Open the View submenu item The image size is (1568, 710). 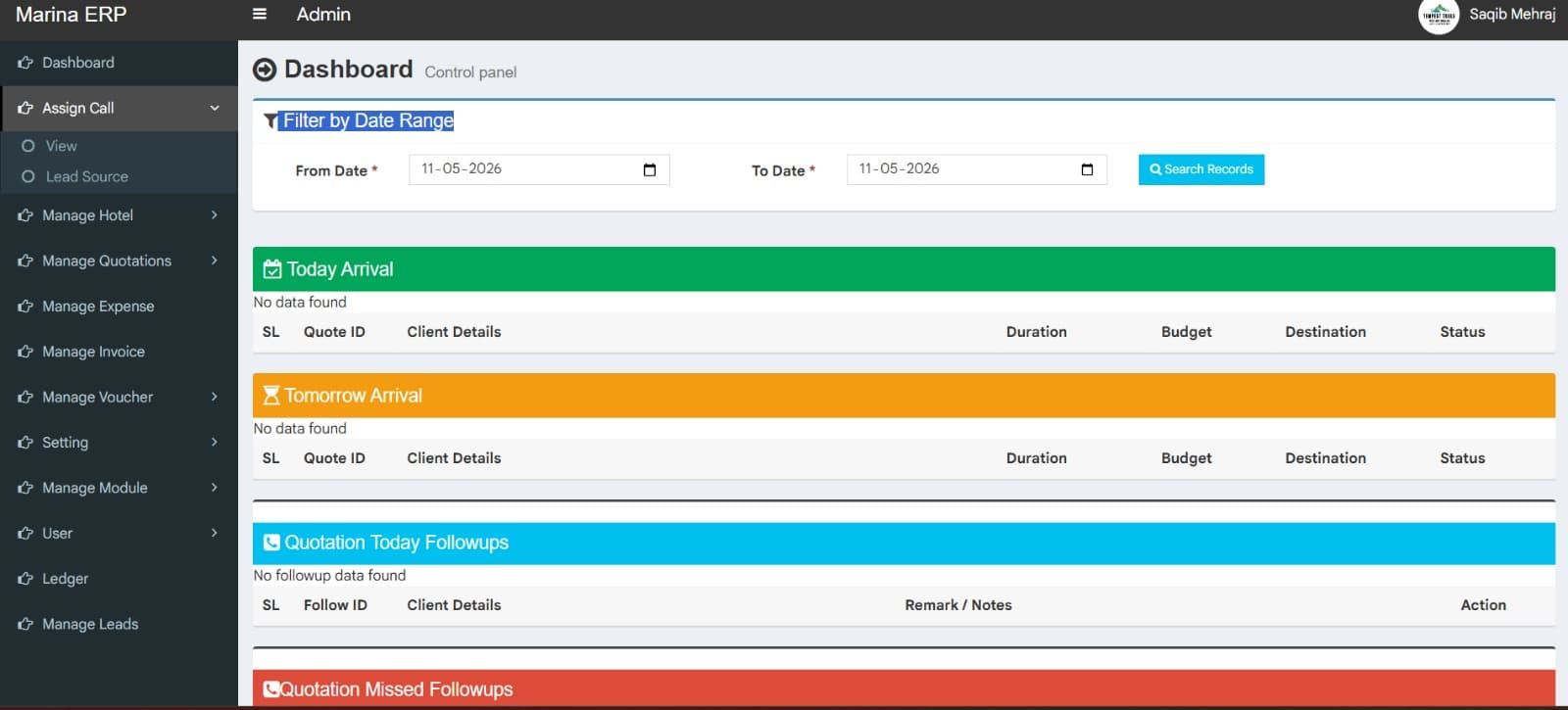[x=119, y=146]
